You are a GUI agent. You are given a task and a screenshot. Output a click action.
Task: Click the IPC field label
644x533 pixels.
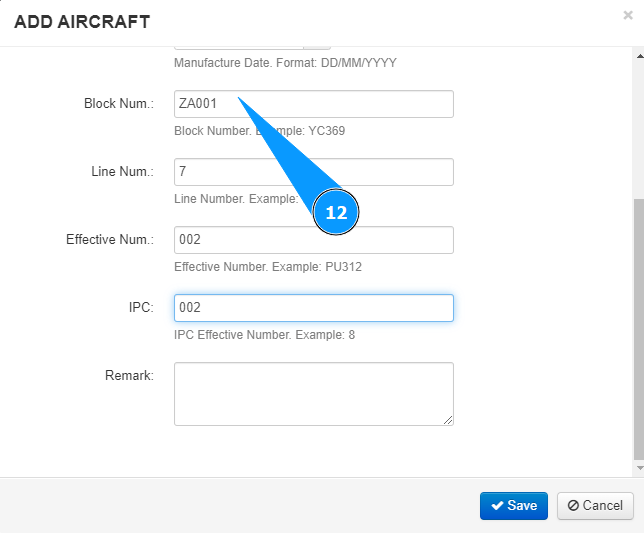click(x=140, y=307)
